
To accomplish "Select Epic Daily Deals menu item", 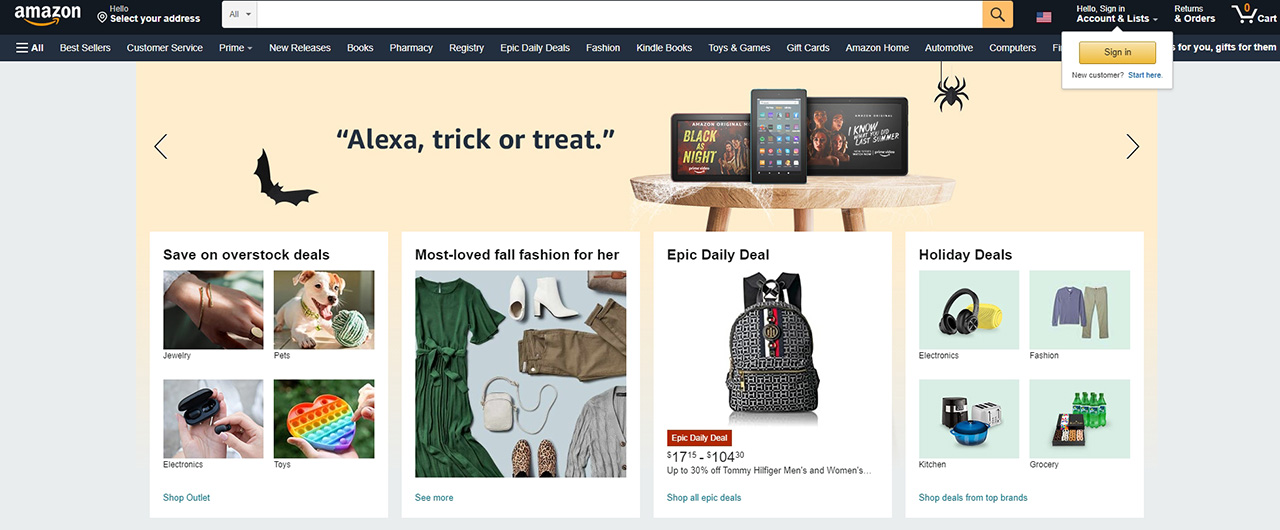I will (535, 47).
